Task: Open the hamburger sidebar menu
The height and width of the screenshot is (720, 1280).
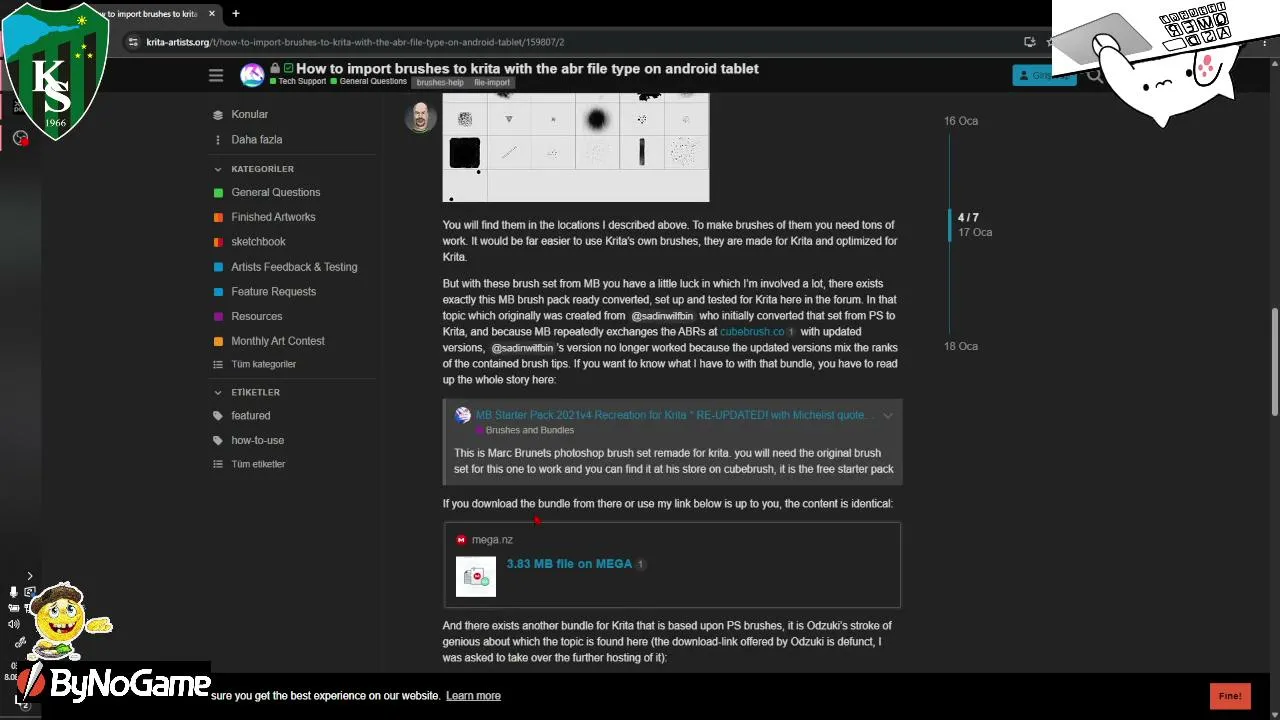Action: point(216,75)
